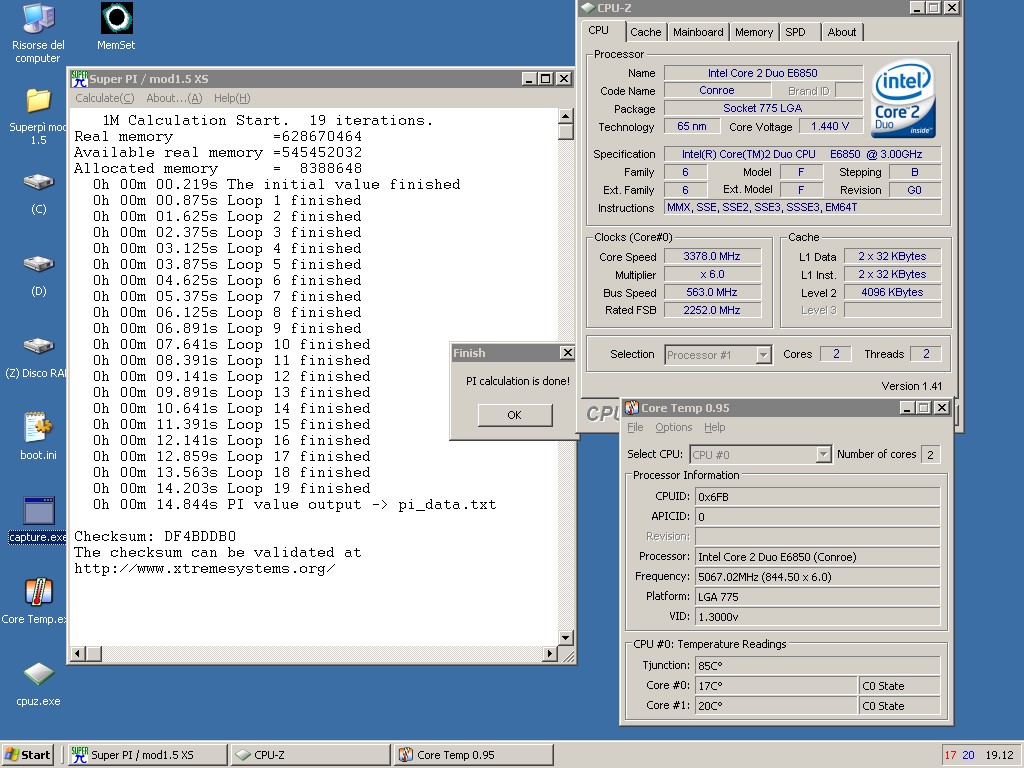Click the Super PI horizontal scrollbar left arrow
The width and height of the screenshot is (1024, 768).
(78, 653)
